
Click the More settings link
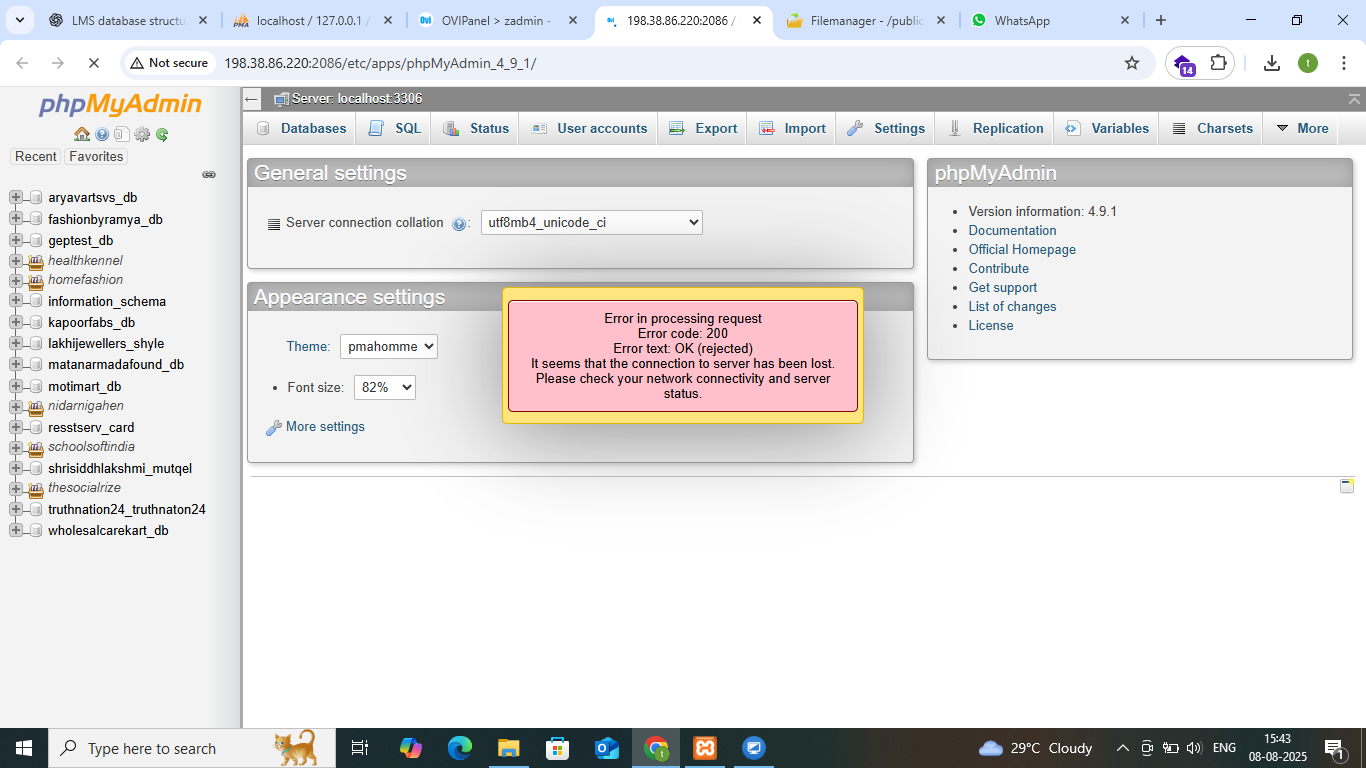[x=325, y=427]
